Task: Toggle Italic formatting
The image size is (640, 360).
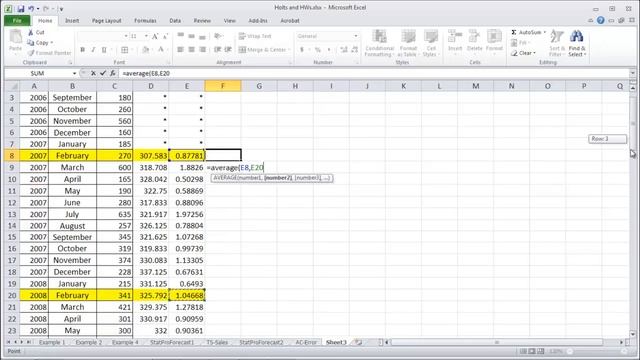Action: 93,50
